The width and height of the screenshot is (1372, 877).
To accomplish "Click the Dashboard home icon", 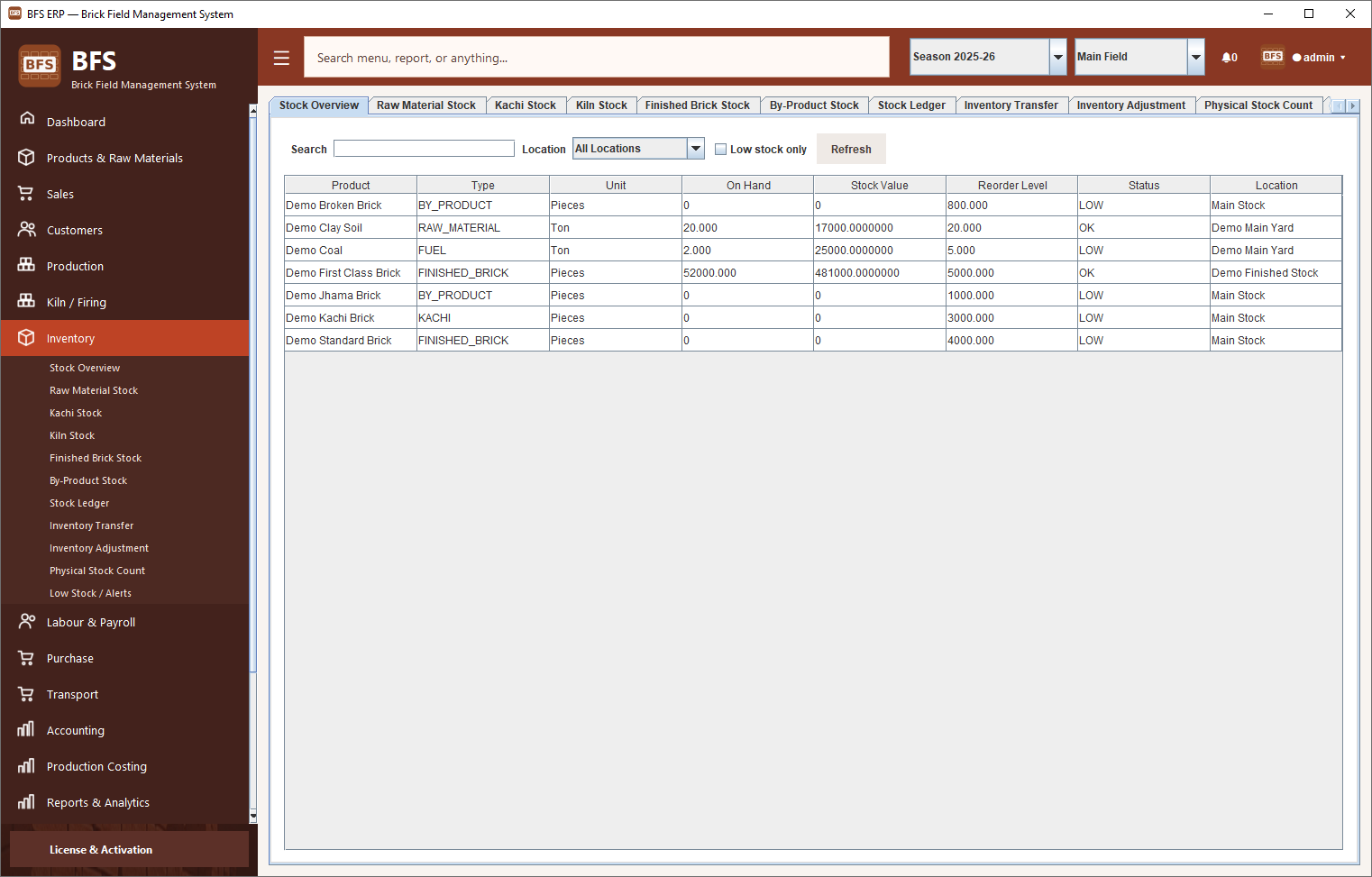I will pyautogui.click(x=27, y=119).
